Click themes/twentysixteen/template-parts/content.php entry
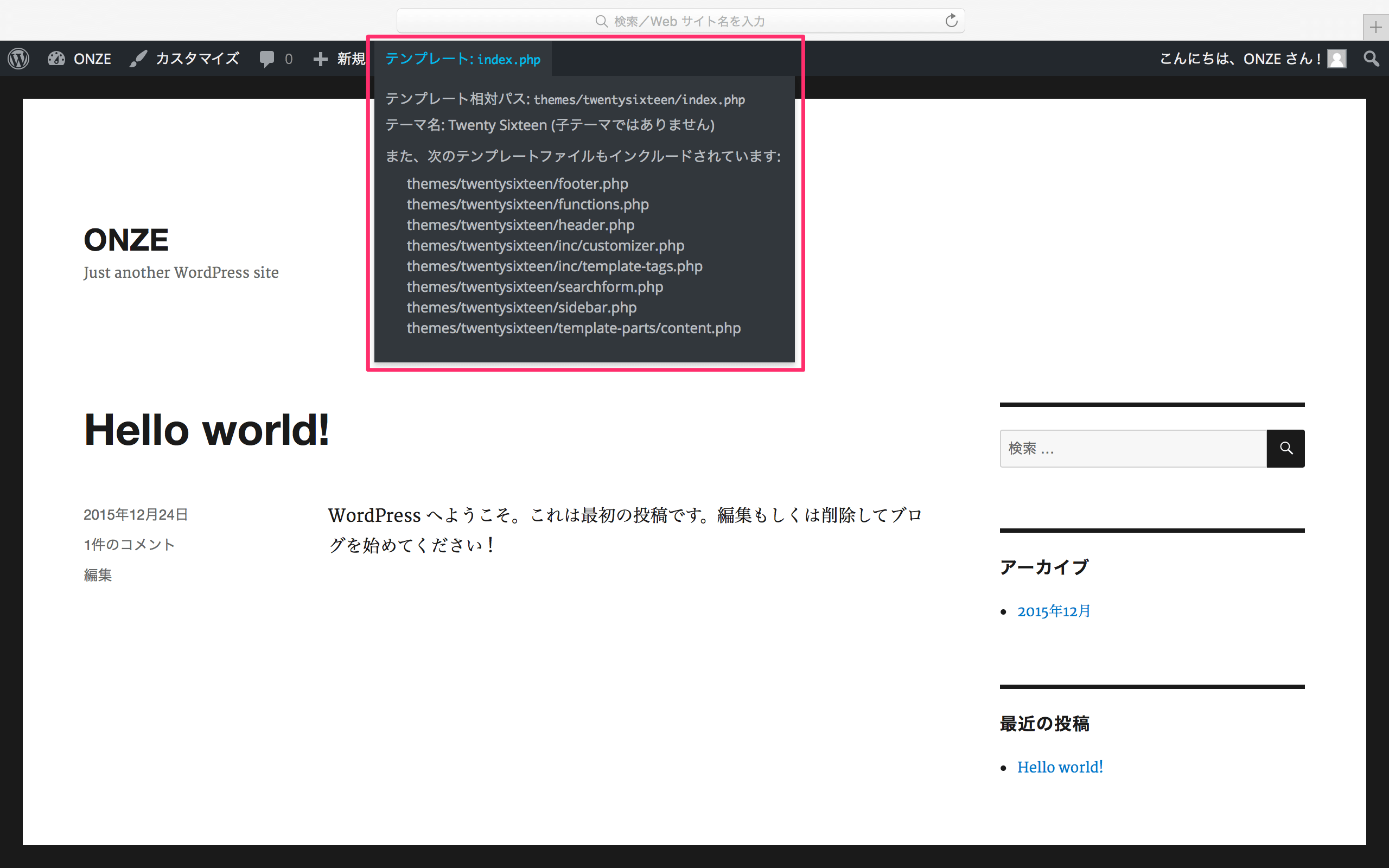Viewport: 1389px width, 868px height. pos(574,328)
